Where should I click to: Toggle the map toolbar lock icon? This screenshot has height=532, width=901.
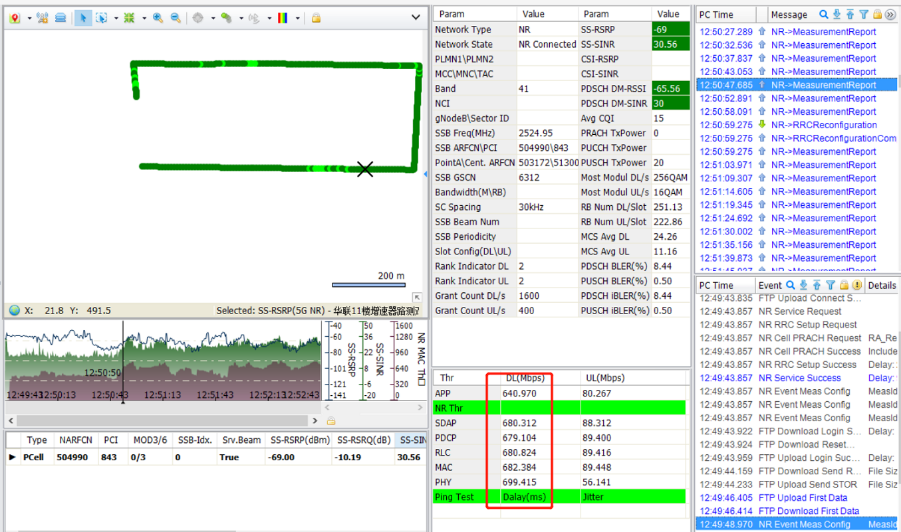316,18
